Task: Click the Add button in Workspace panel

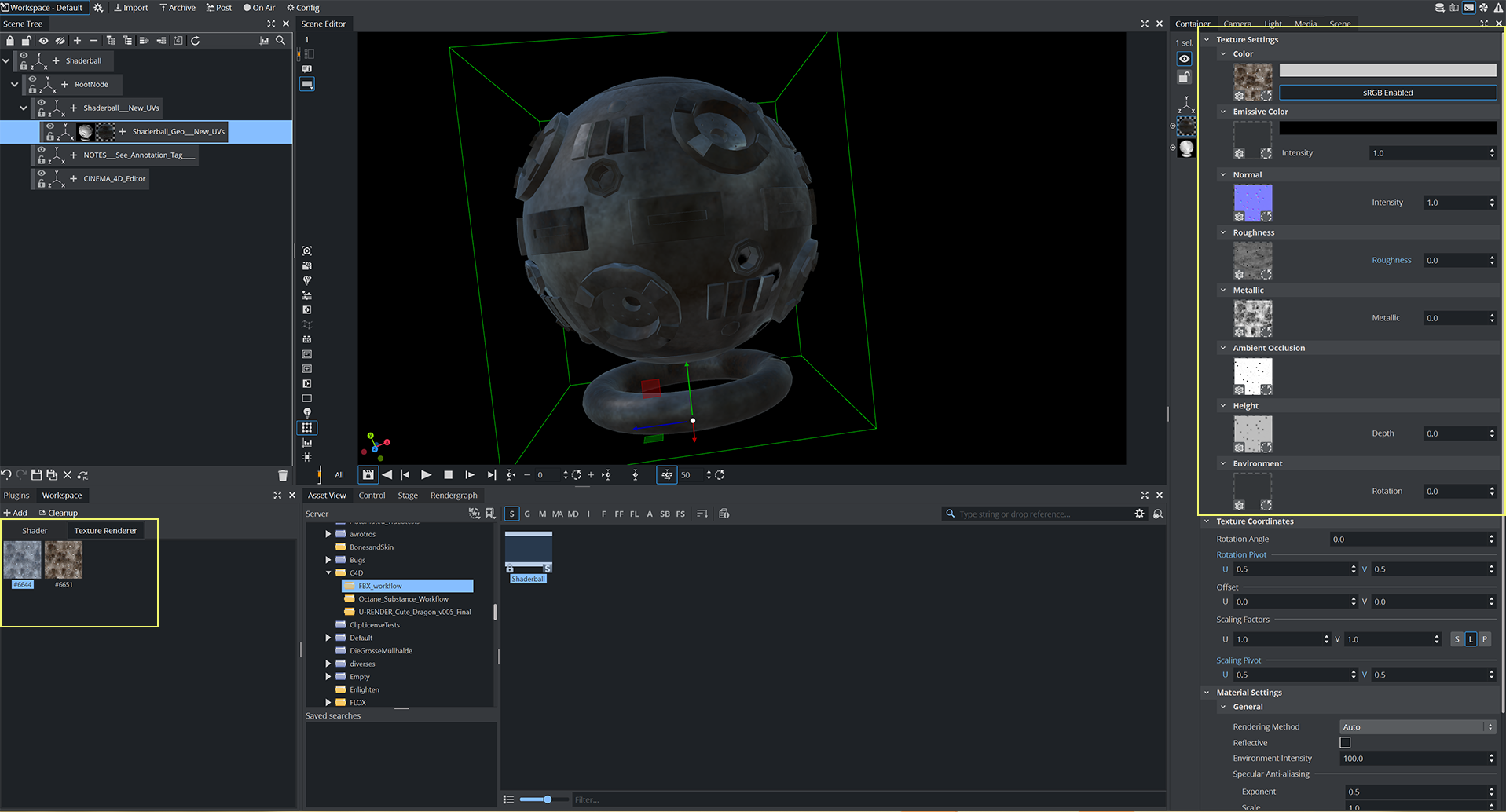Action: tap(16, 513)
